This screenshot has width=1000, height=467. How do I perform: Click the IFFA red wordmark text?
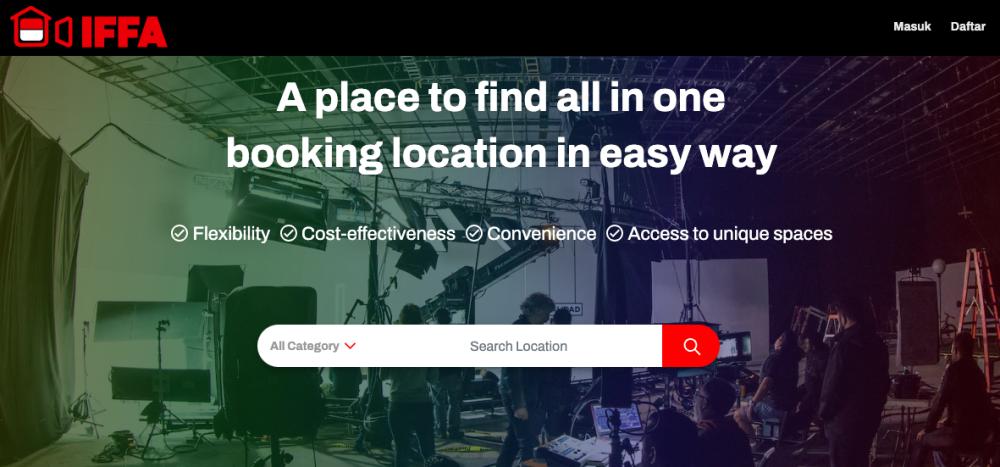(124, 32)
